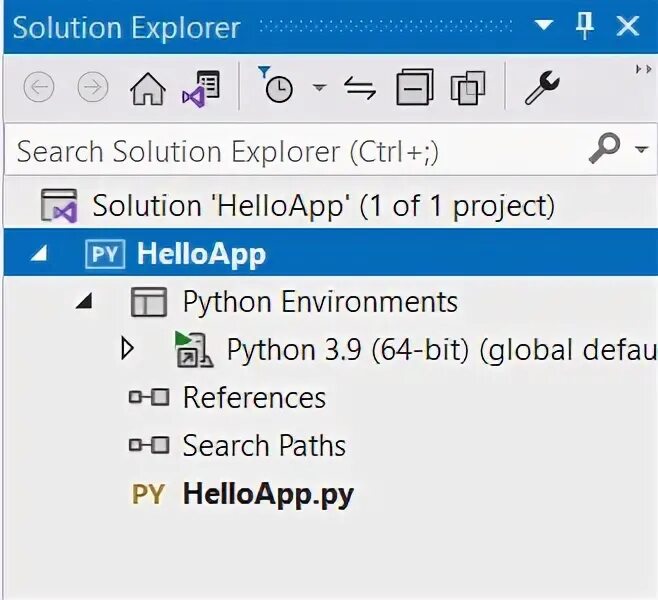
Task: Toggle Auto Hide pin for Solution Explorer
Action: 585,27
